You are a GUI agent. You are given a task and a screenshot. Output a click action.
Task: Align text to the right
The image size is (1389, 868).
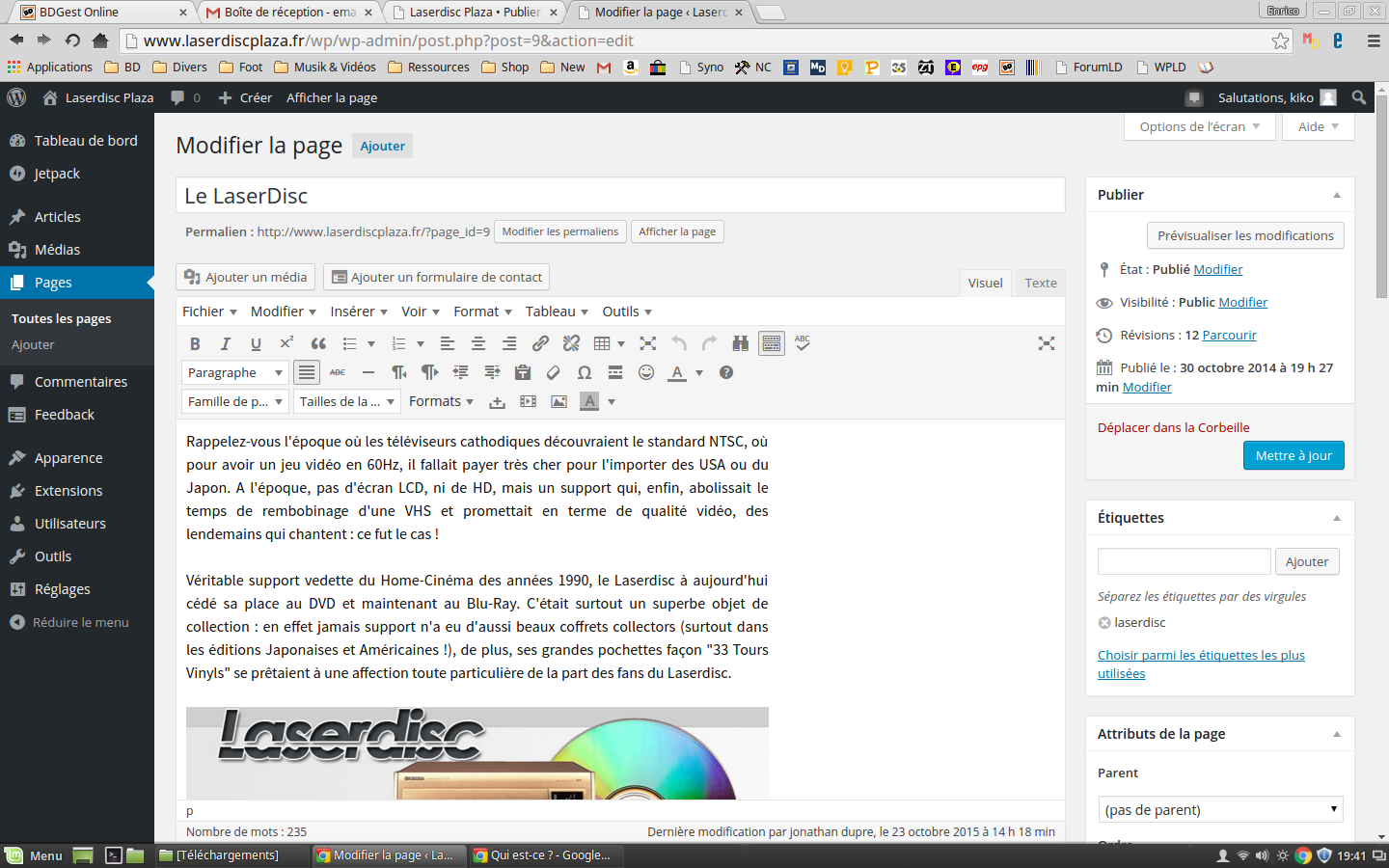point(509,343)
